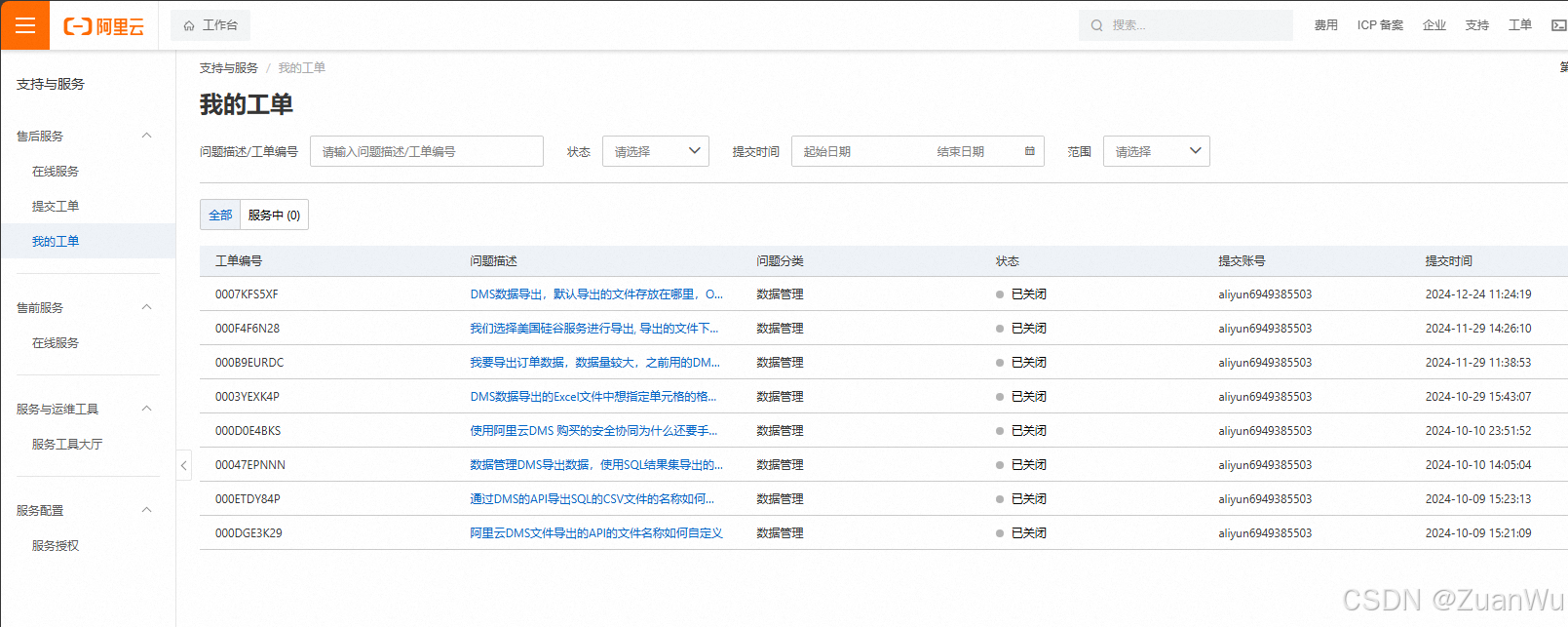Viewport: 1568px width, 627px height.
Task: Open the 企业 menu
Action: (1434, 25)
